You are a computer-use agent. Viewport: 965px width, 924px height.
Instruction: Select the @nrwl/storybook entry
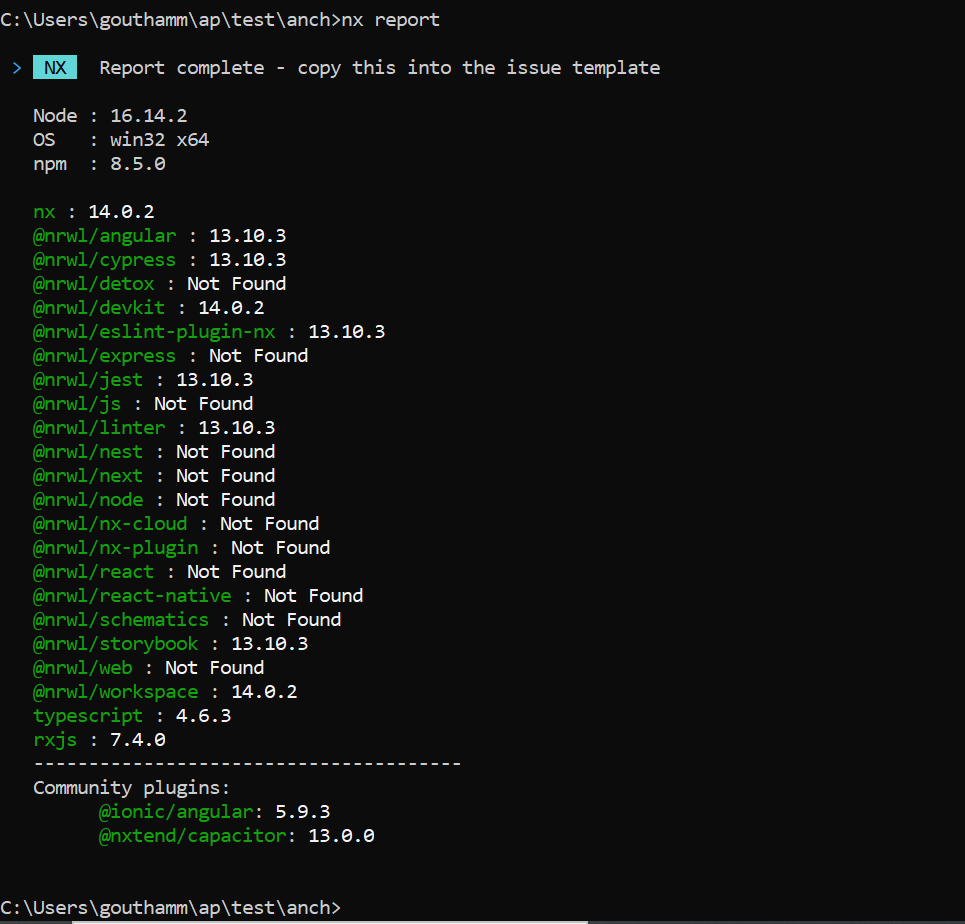click(115, 643)
